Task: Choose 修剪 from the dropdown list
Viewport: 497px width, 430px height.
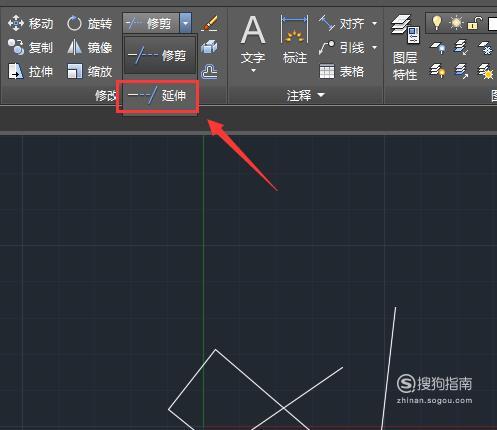Action: pos(160,55)
